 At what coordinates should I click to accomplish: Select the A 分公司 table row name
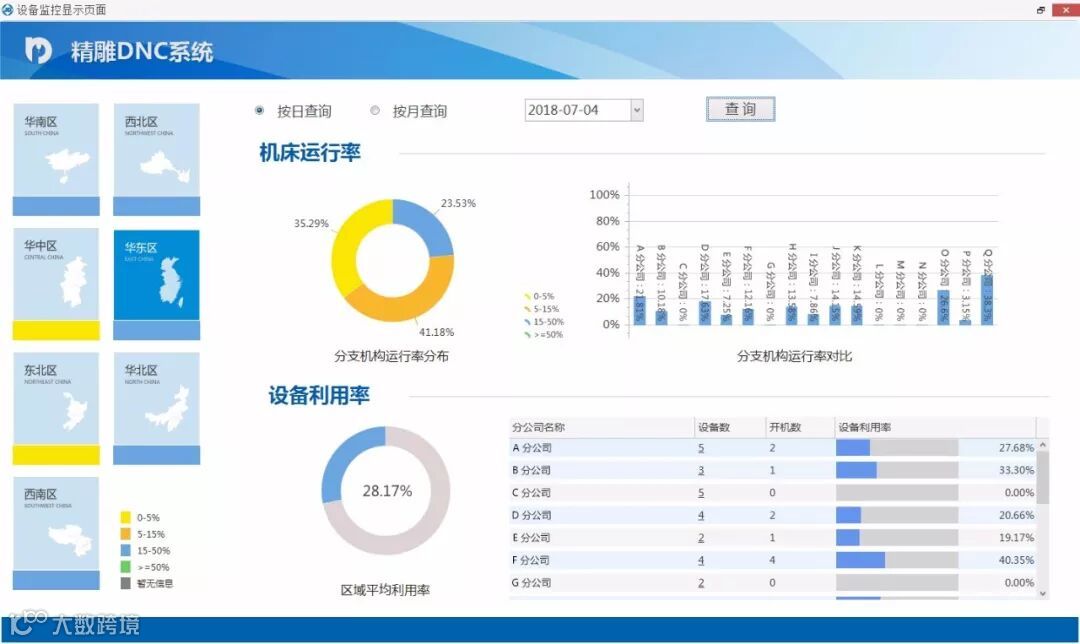[x=532, y=448]
